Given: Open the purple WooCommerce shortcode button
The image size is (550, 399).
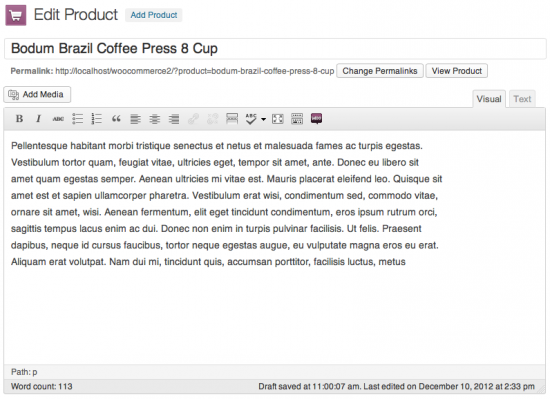Looking at the screenshot, I should coord(316,119).
